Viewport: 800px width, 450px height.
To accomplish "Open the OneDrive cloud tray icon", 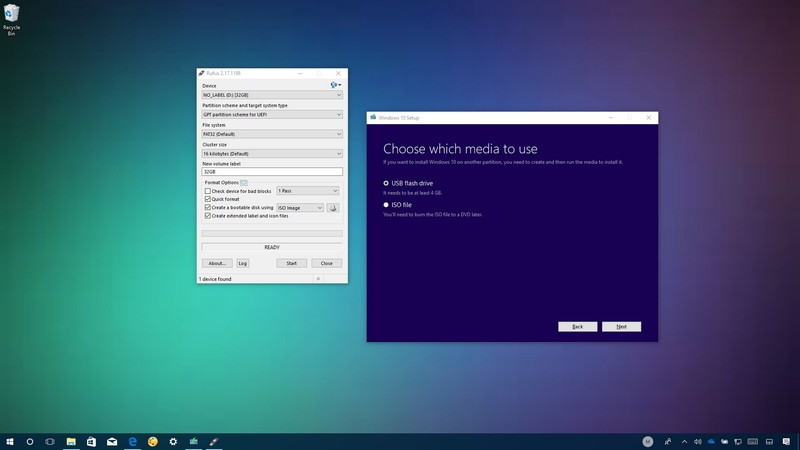I will [x=711, y=442].
